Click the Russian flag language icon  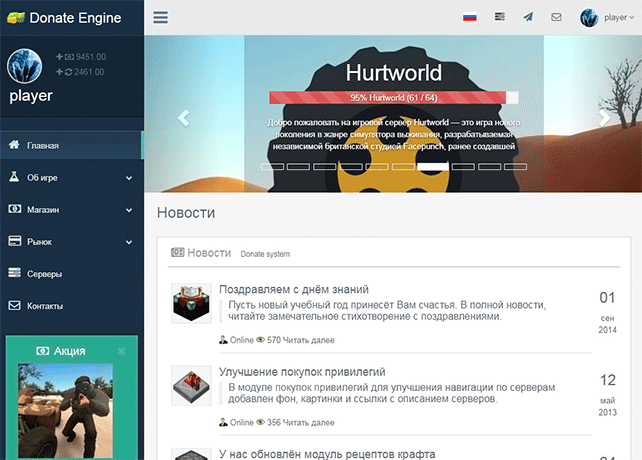pyautogui.click(x=470, y=17)
